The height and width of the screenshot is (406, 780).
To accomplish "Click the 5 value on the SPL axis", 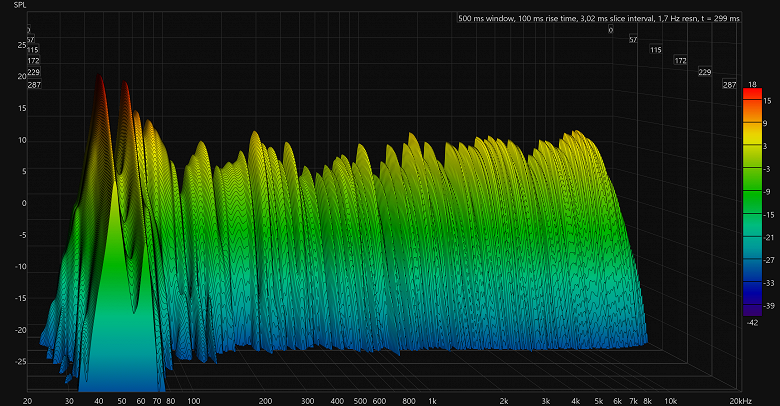I will [24, 171].
